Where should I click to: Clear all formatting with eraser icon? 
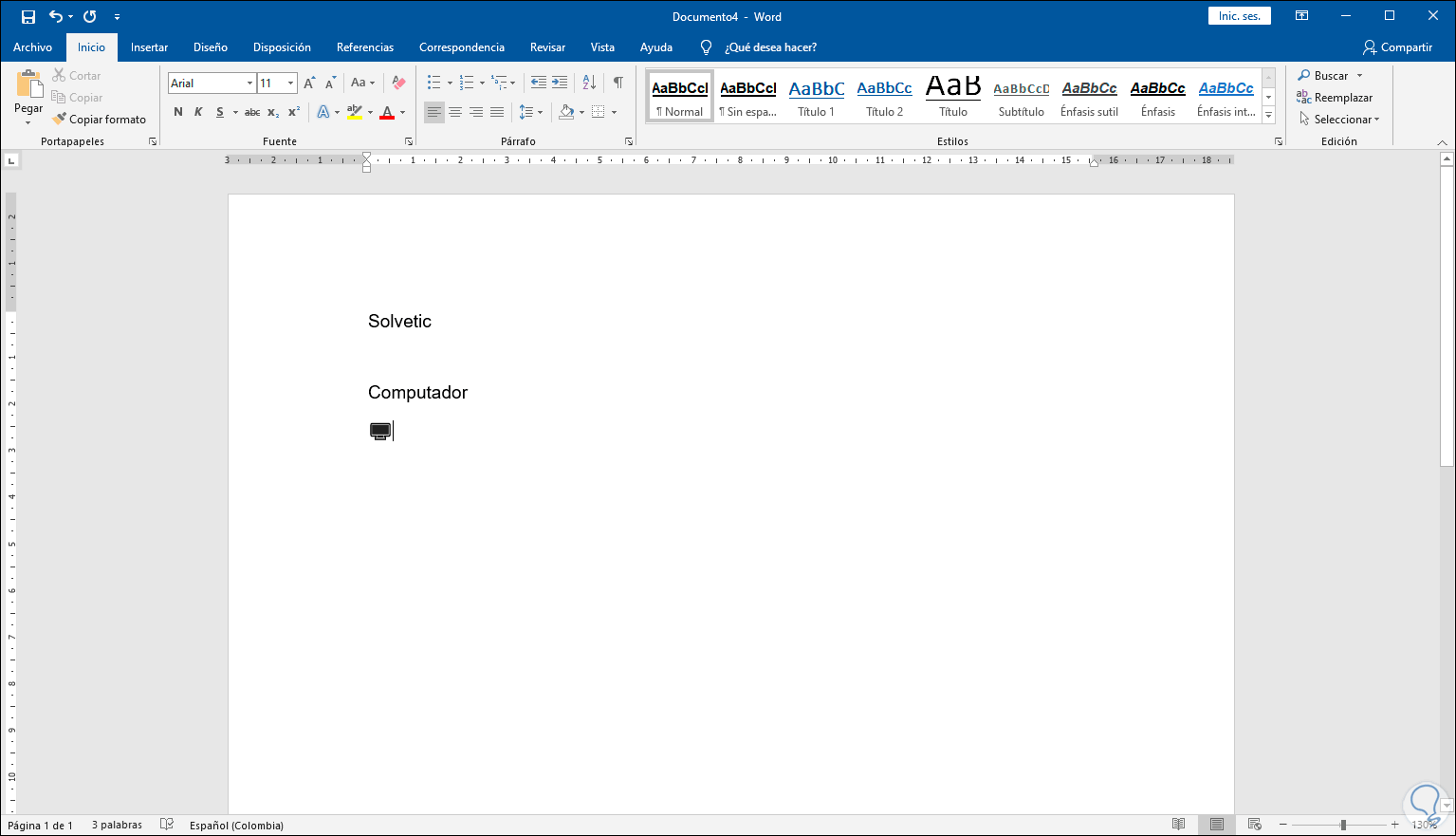[398, 84]
